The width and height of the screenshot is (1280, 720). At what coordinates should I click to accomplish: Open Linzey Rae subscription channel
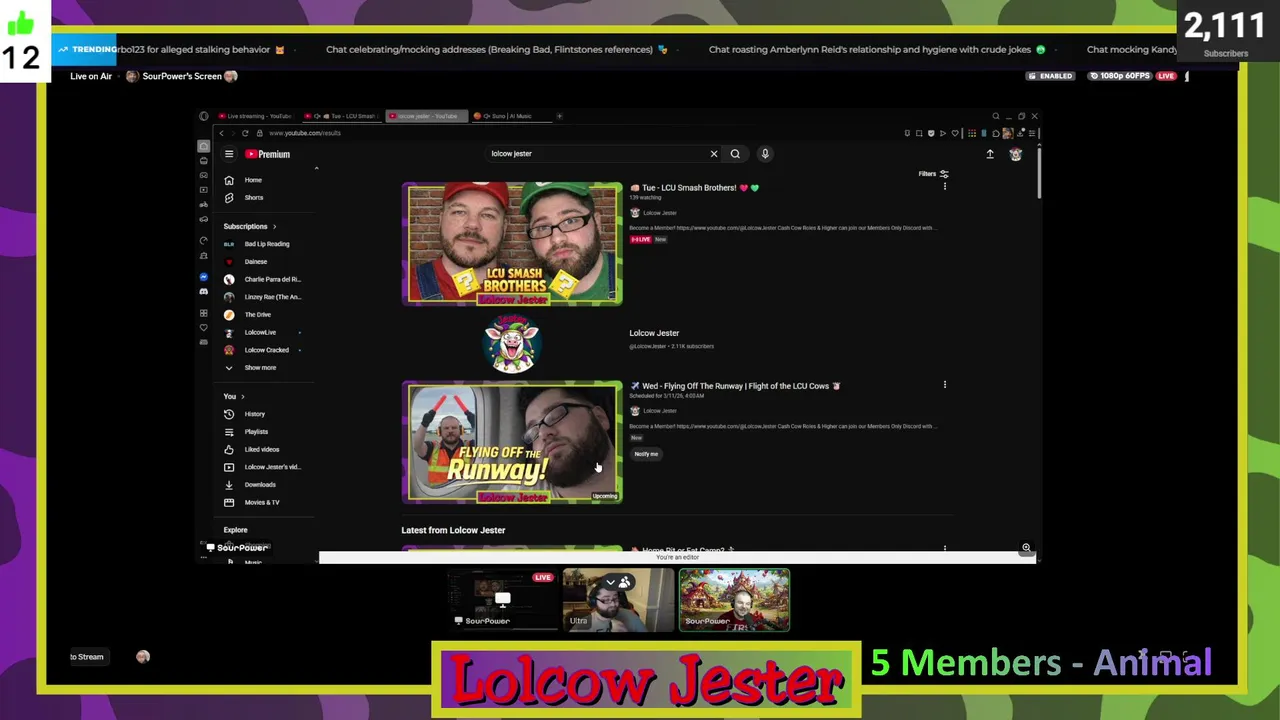point(263,297)
